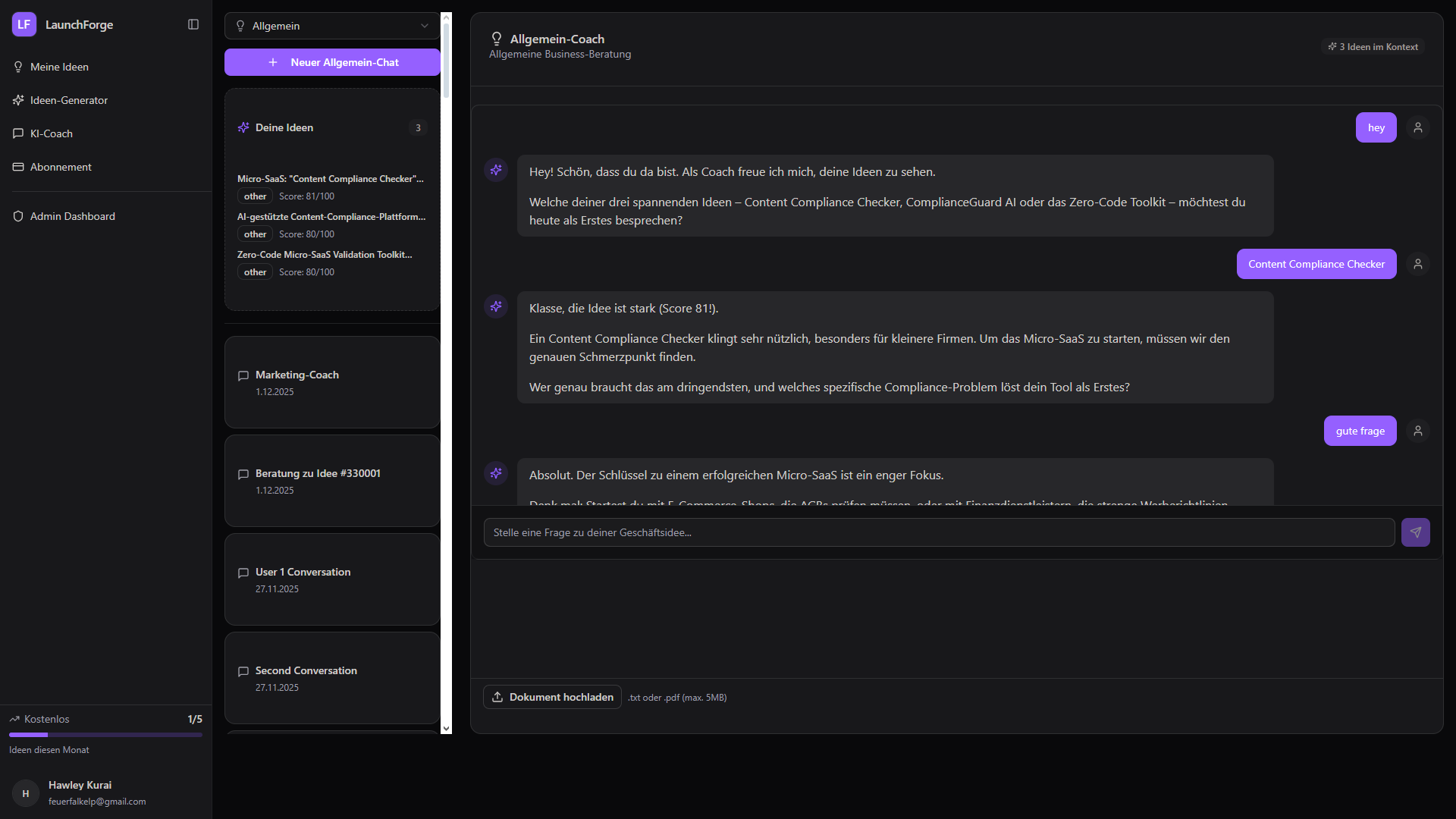
Task: Click the dropdown chevron next to Allgemein
Action: [424, 26]
